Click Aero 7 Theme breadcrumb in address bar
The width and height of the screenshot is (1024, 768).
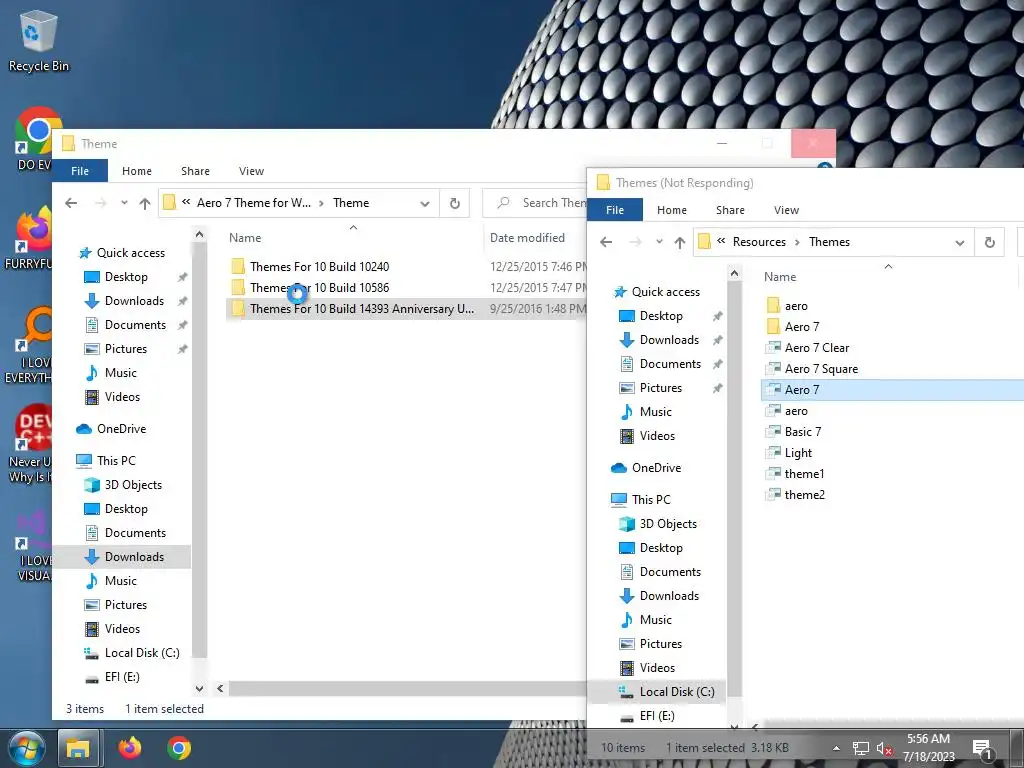pyautogui.click(x=254, y=203)
